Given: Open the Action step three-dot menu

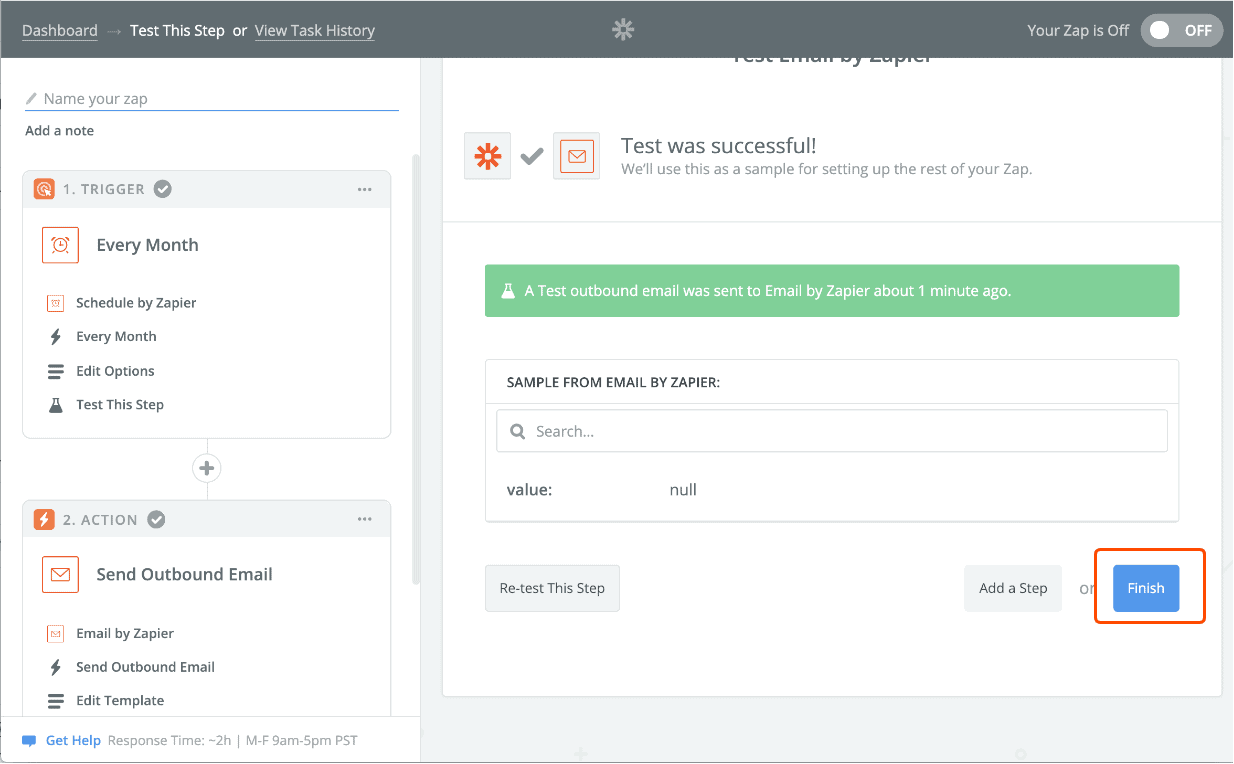Looking at the screenshot, I should [365, 520].
